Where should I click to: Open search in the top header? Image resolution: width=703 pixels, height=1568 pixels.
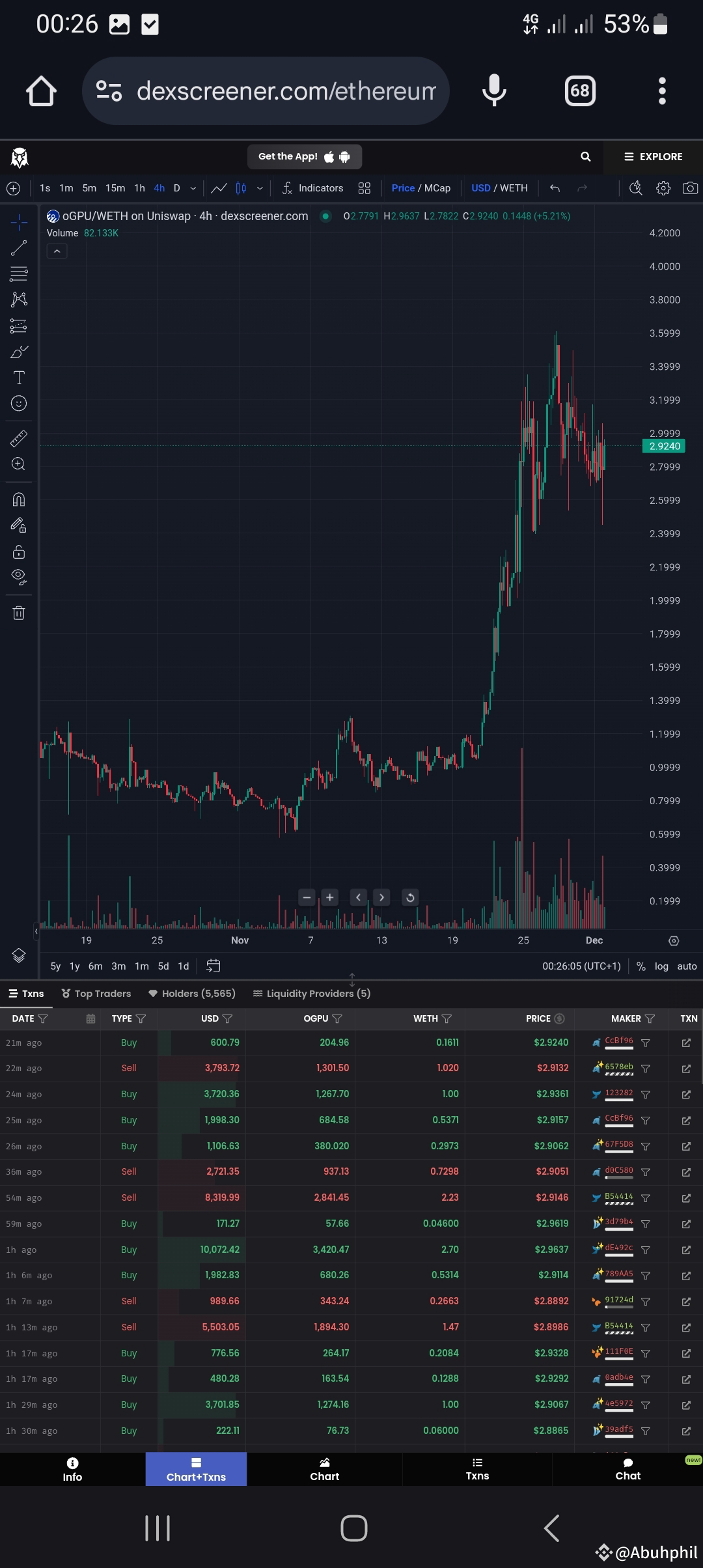586,156
